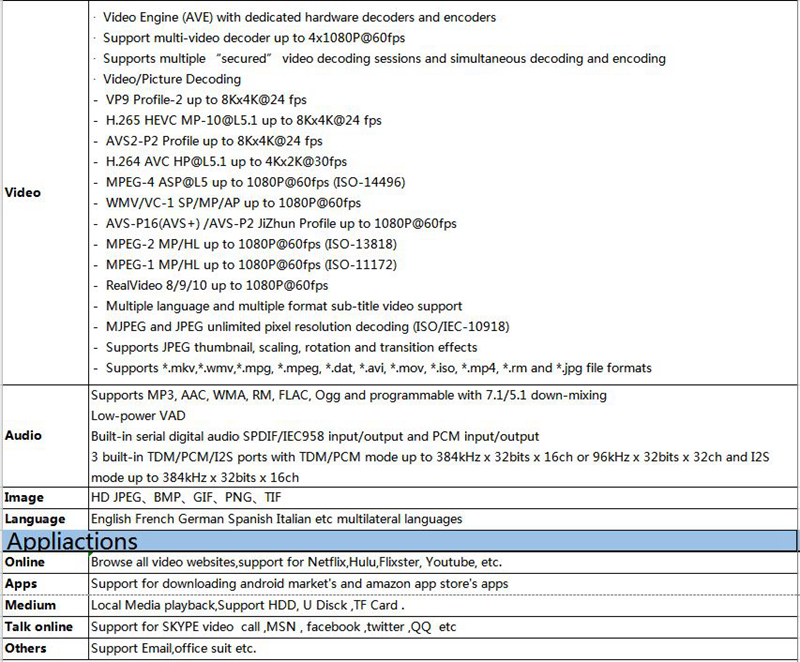The width and height of the screenshot is (800, 662).
Task: Click the English French German languages cell
Action: coord(276,519)
